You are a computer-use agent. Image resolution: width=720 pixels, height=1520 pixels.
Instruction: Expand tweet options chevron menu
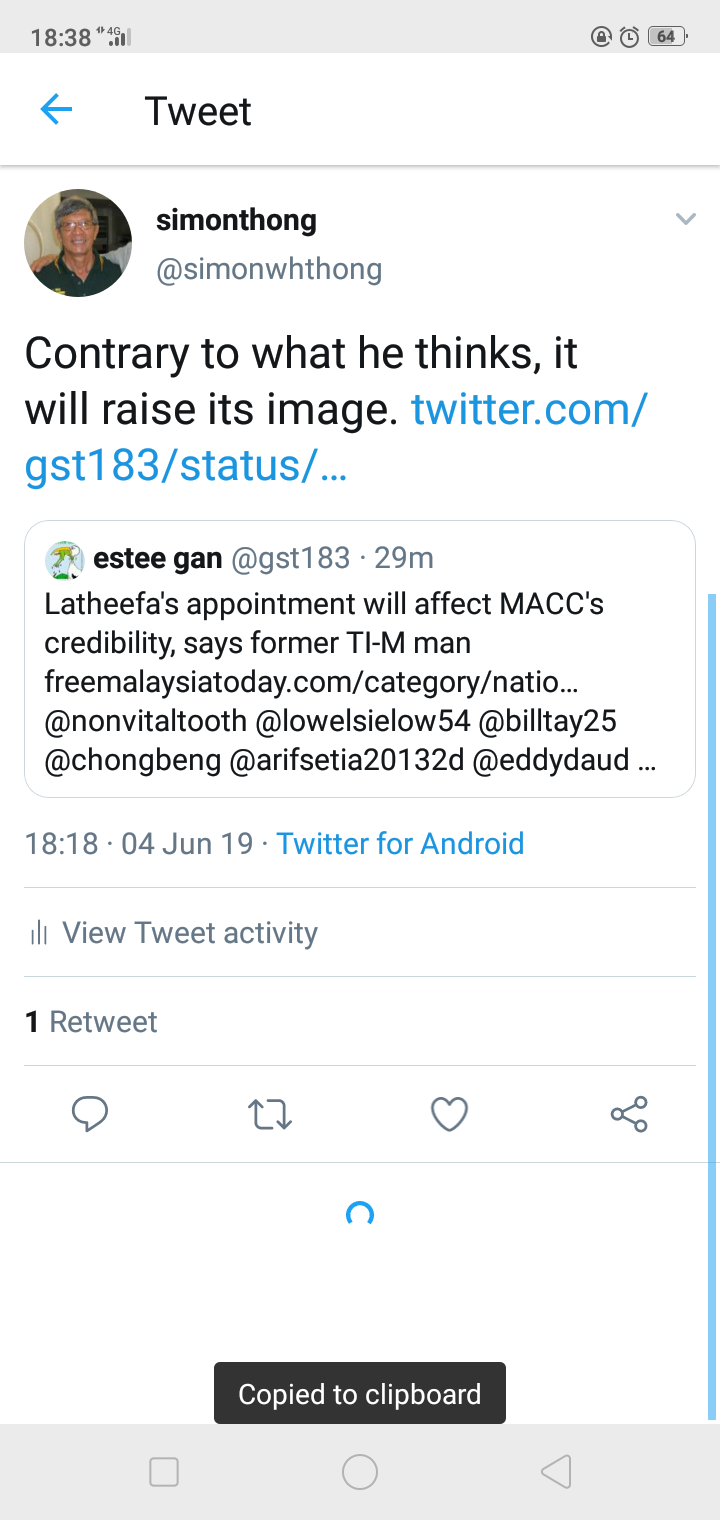click(685, 219)
